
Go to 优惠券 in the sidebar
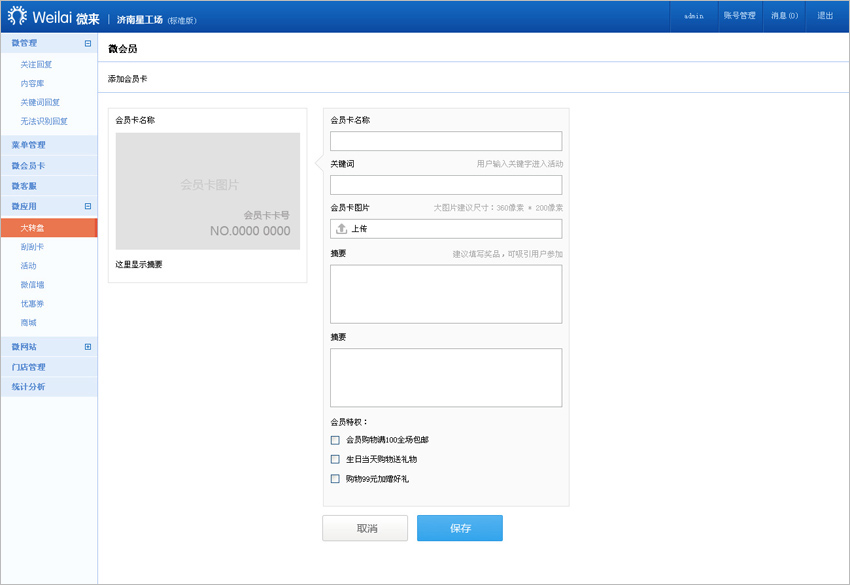(32, 304)
